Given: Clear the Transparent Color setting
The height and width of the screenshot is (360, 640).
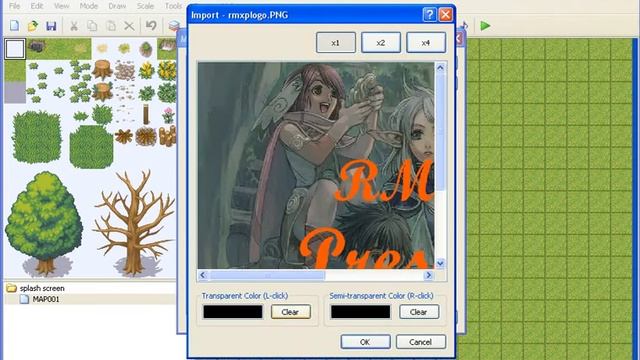Looking at the screenshot, I should click(x=291, y=312).
